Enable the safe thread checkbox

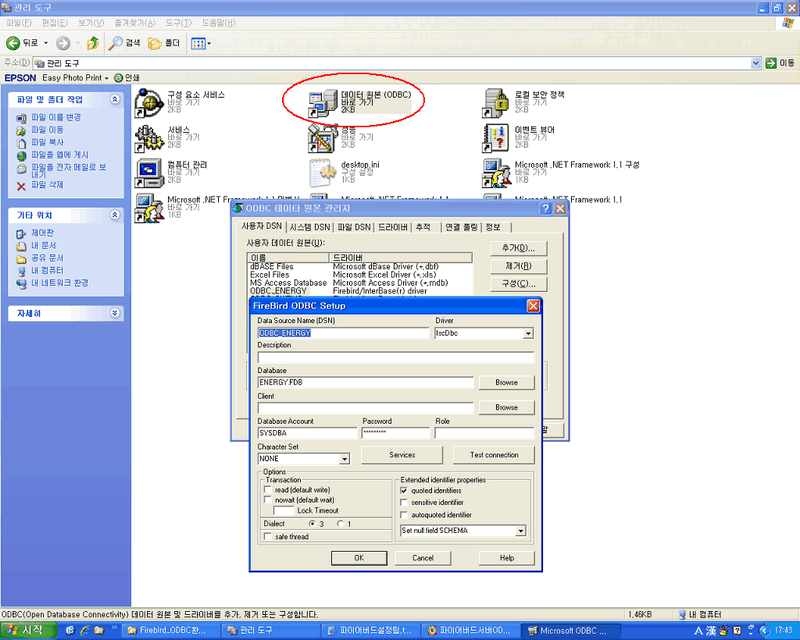267,536
